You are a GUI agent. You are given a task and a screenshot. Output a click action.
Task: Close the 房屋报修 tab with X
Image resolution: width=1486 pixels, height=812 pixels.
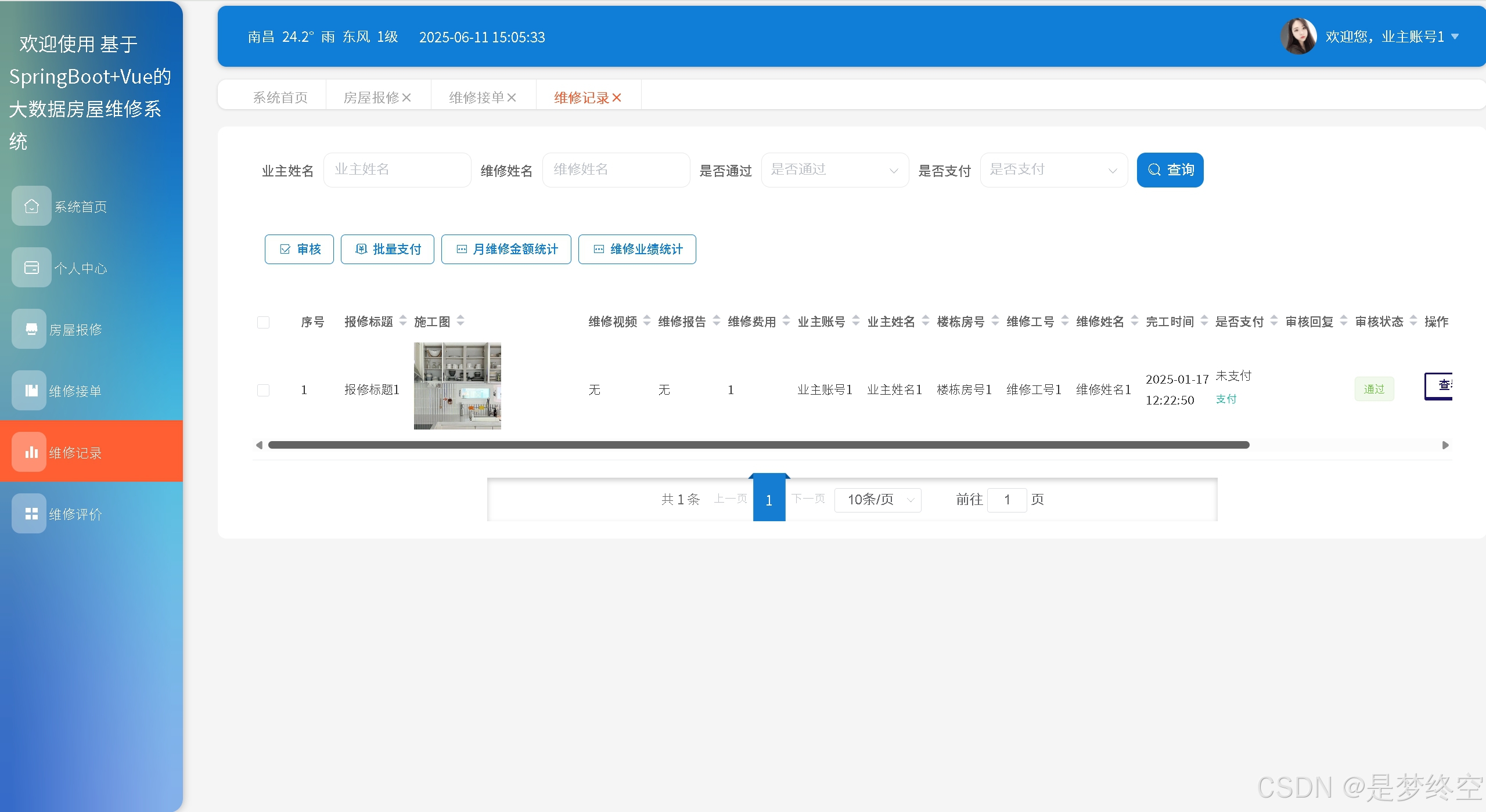coord(407,98)
